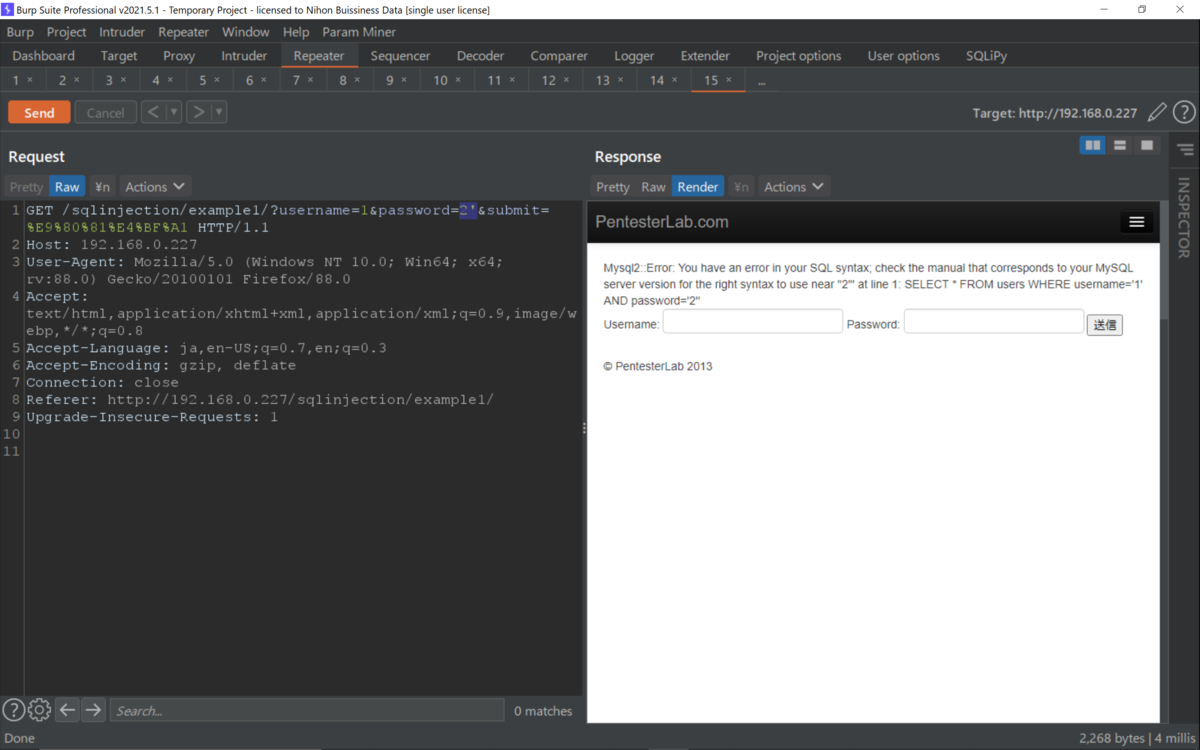Image resolution: width=1200 pixels, height=750 pixels.
Task: Open the Intruder main tab
Action: 244,56
